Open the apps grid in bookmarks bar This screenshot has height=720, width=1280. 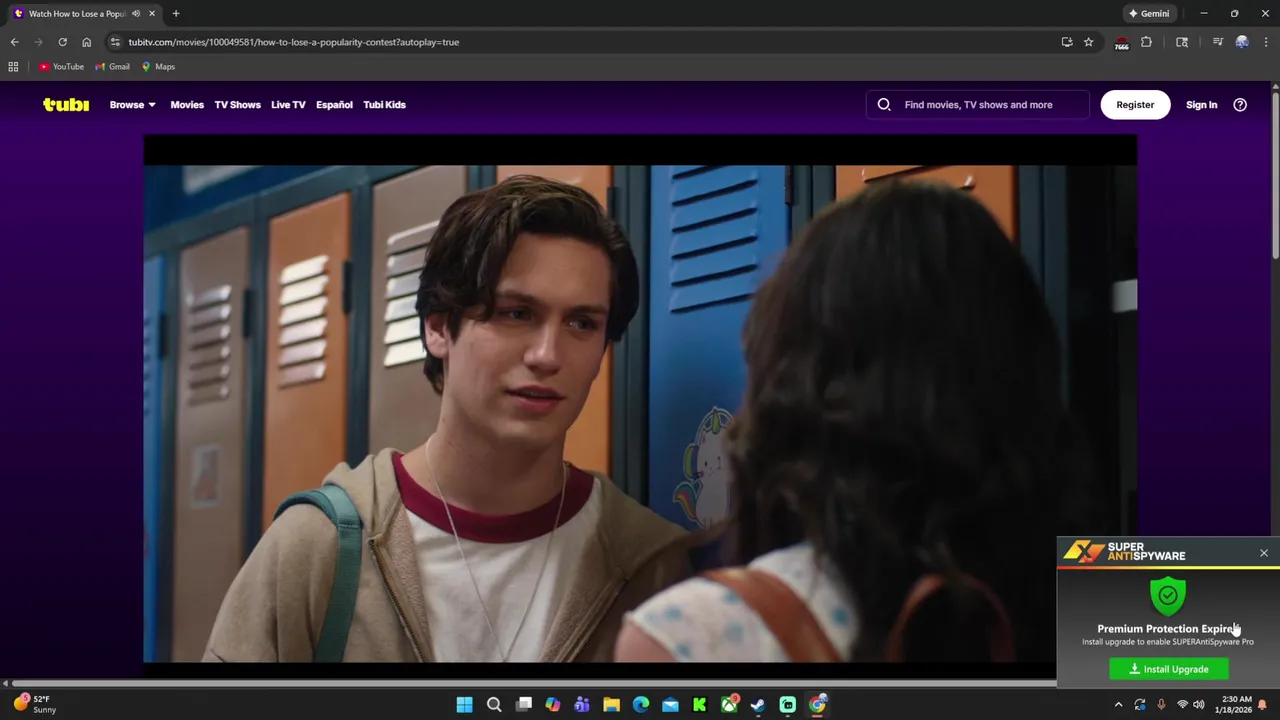pos(13,67)
